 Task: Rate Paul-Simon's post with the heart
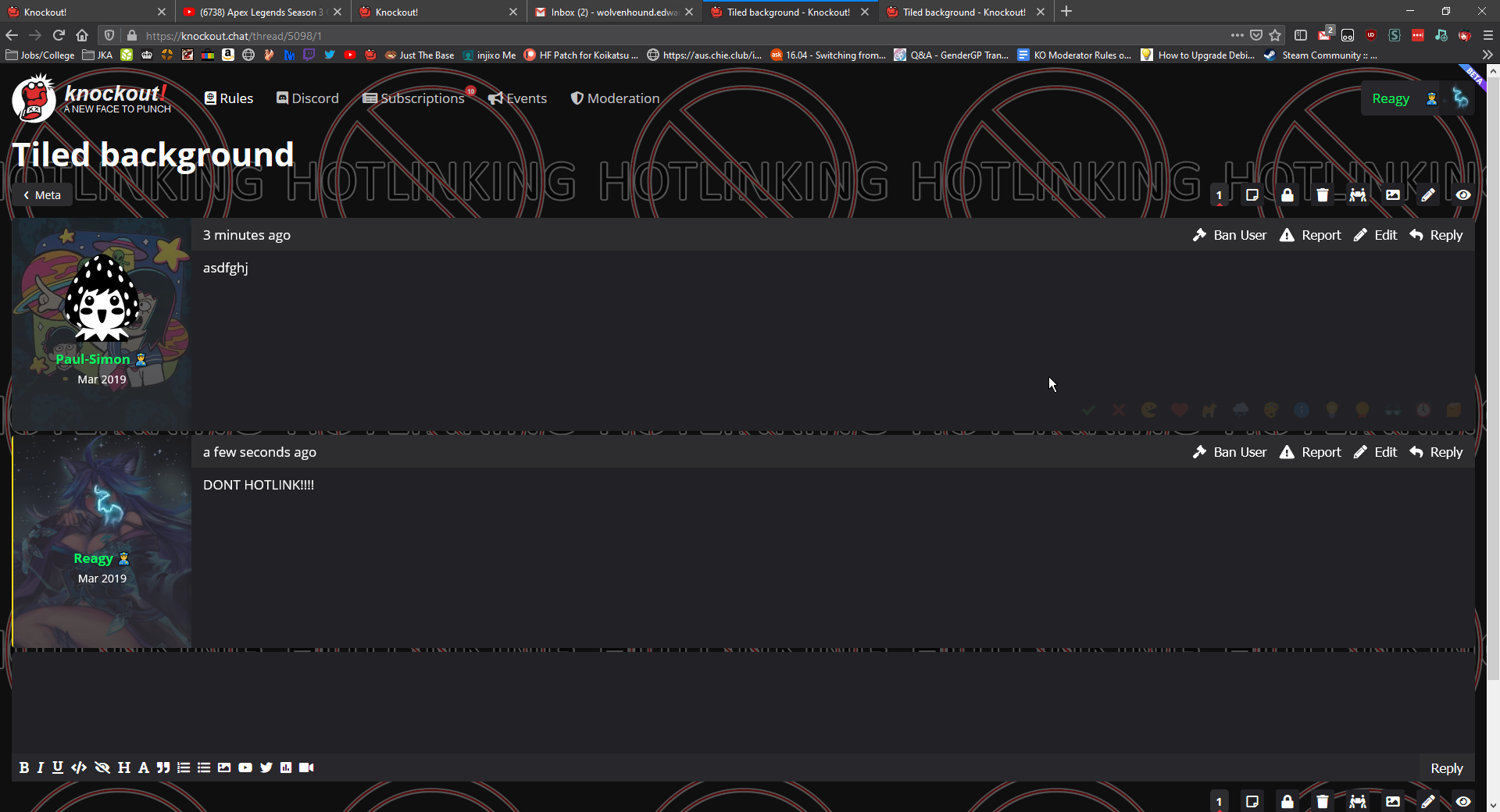[1180, 410]
